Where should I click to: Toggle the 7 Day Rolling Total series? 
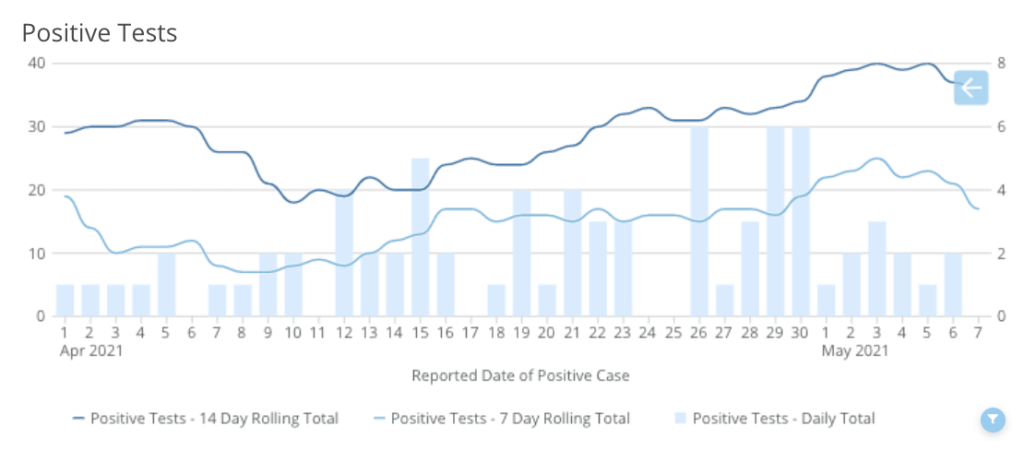[x=510, y=419]
